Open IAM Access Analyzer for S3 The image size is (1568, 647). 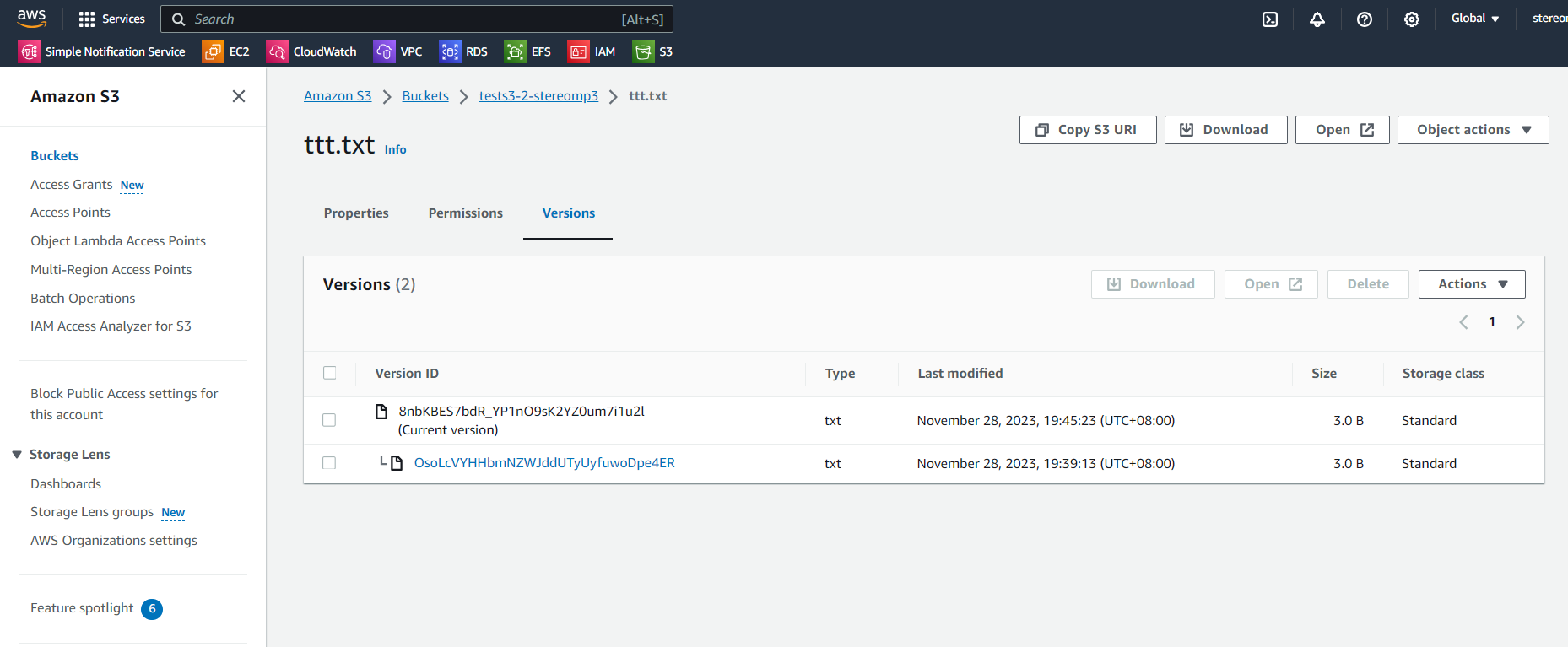point(111,326)
